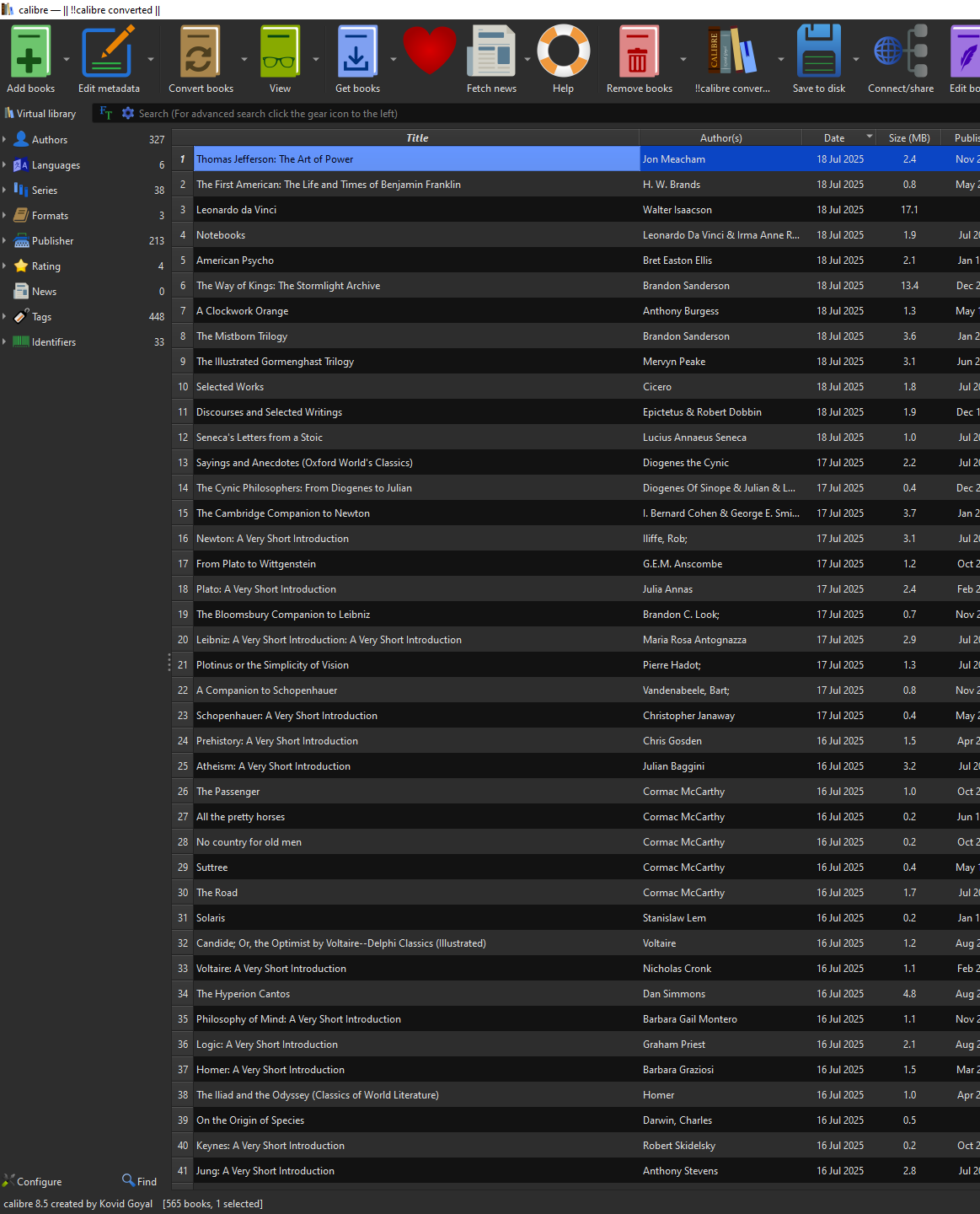Open the View dropdown arrow
Image resolution: width=980 pixels, height=1214 pixels.
tap(316, 59)
